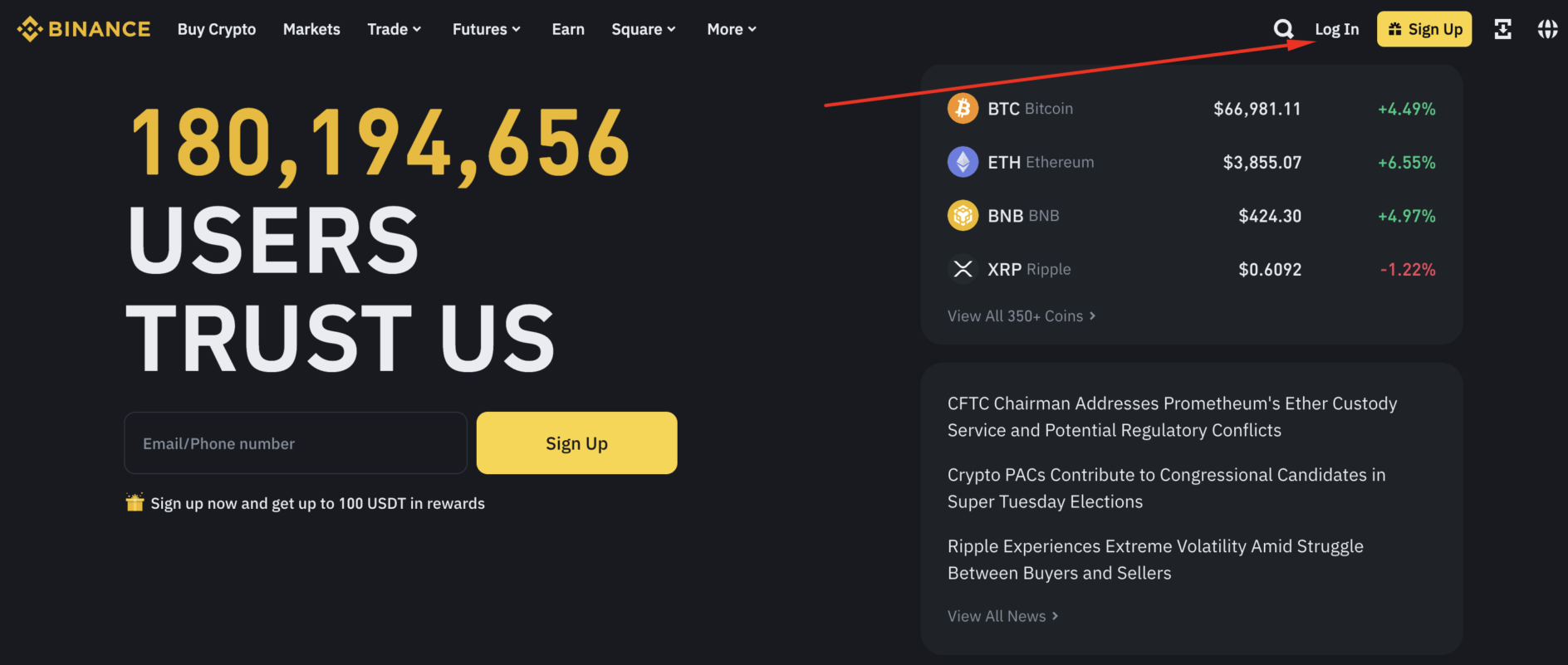
Task: Click the Log In link
Action: (x=1336, y=28)
